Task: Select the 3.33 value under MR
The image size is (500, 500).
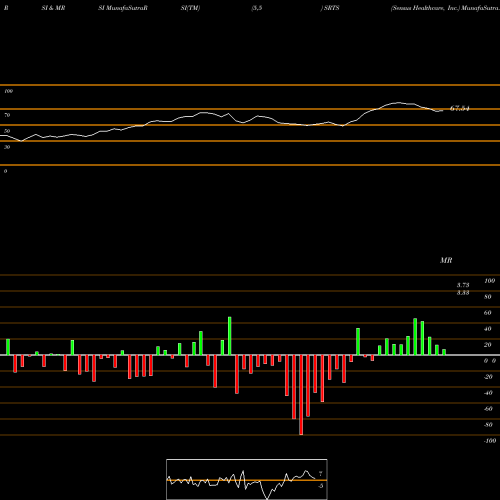Action: [x=463, y=293]
